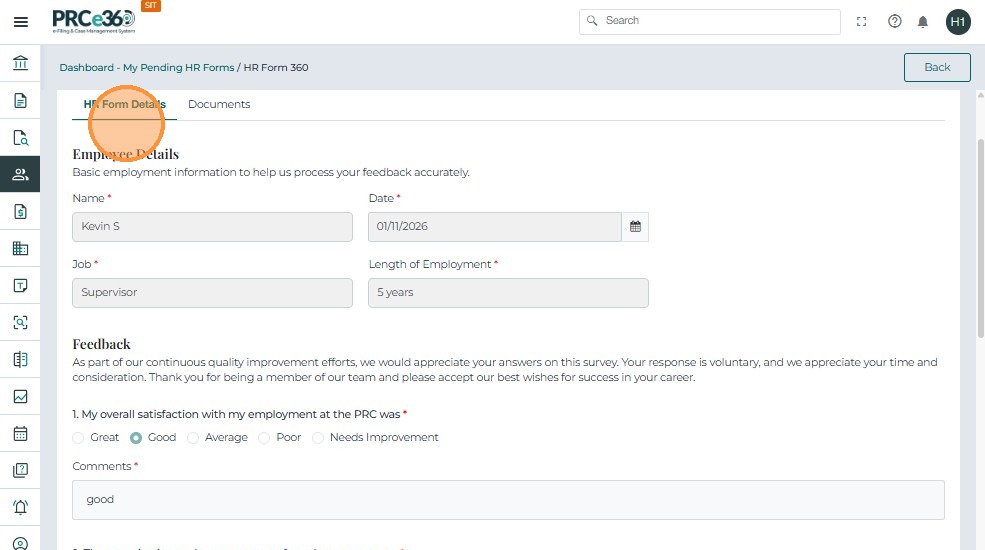Click the Back button

pos(937,67)
